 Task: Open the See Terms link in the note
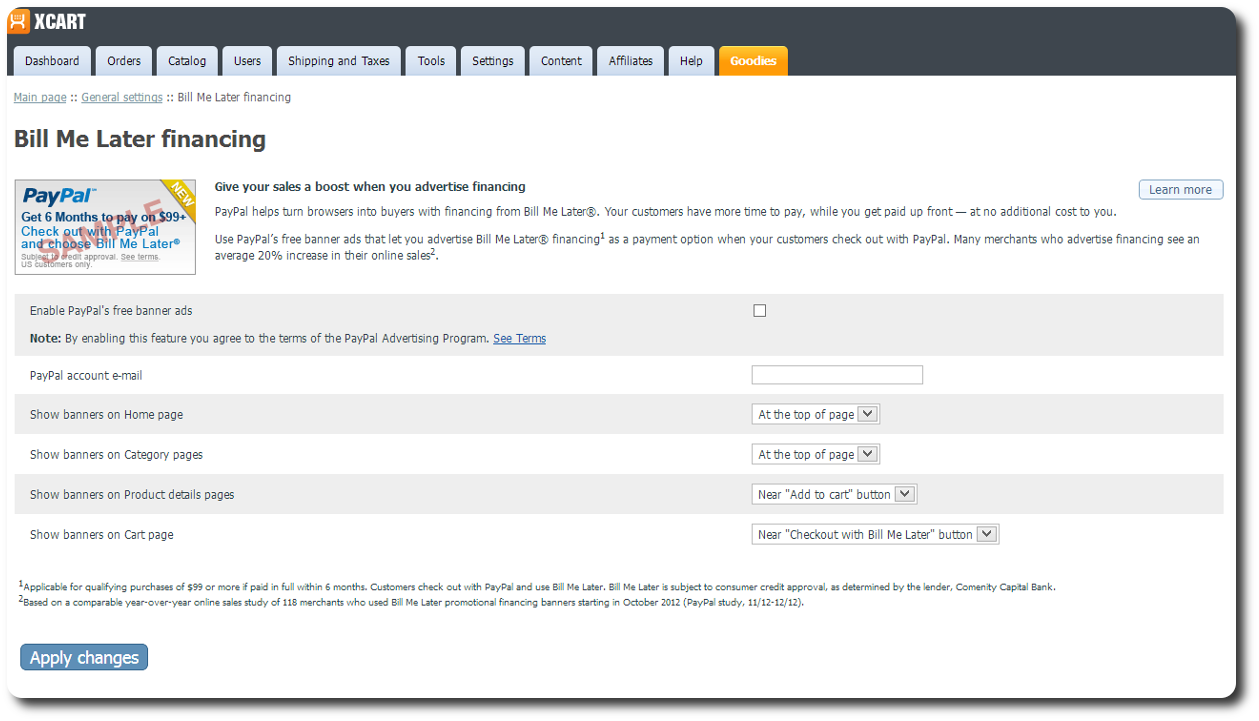(x=519, y=338)
